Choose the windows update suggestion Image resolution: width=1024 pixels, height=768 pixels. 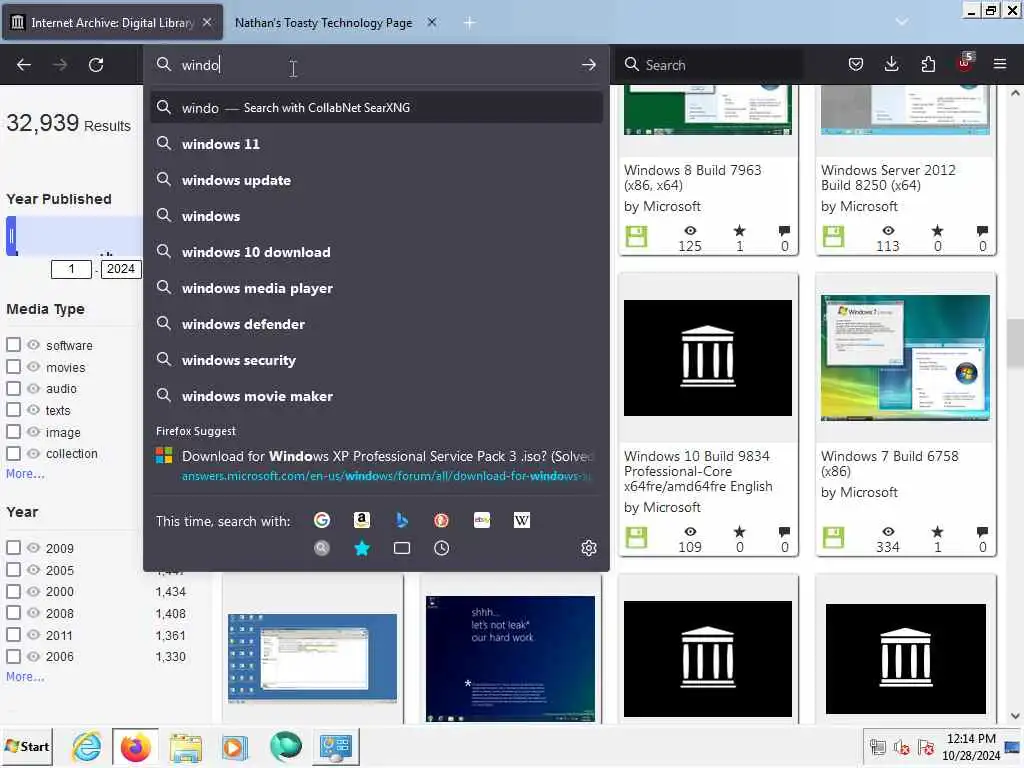click(376, 180)
